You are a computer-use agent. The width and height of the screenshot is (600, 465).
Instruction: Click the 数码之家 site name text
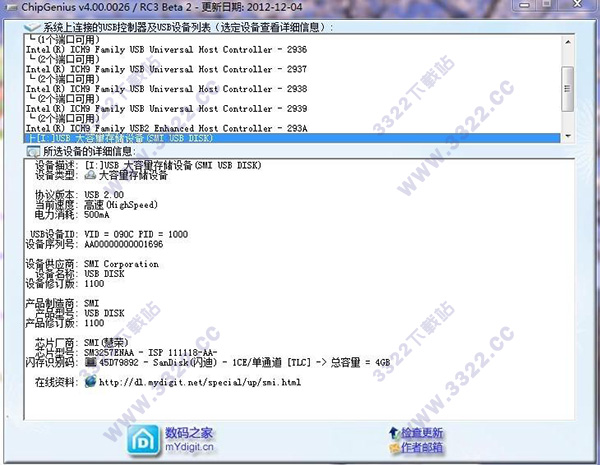pyautogui.click(x=189, y=433)
